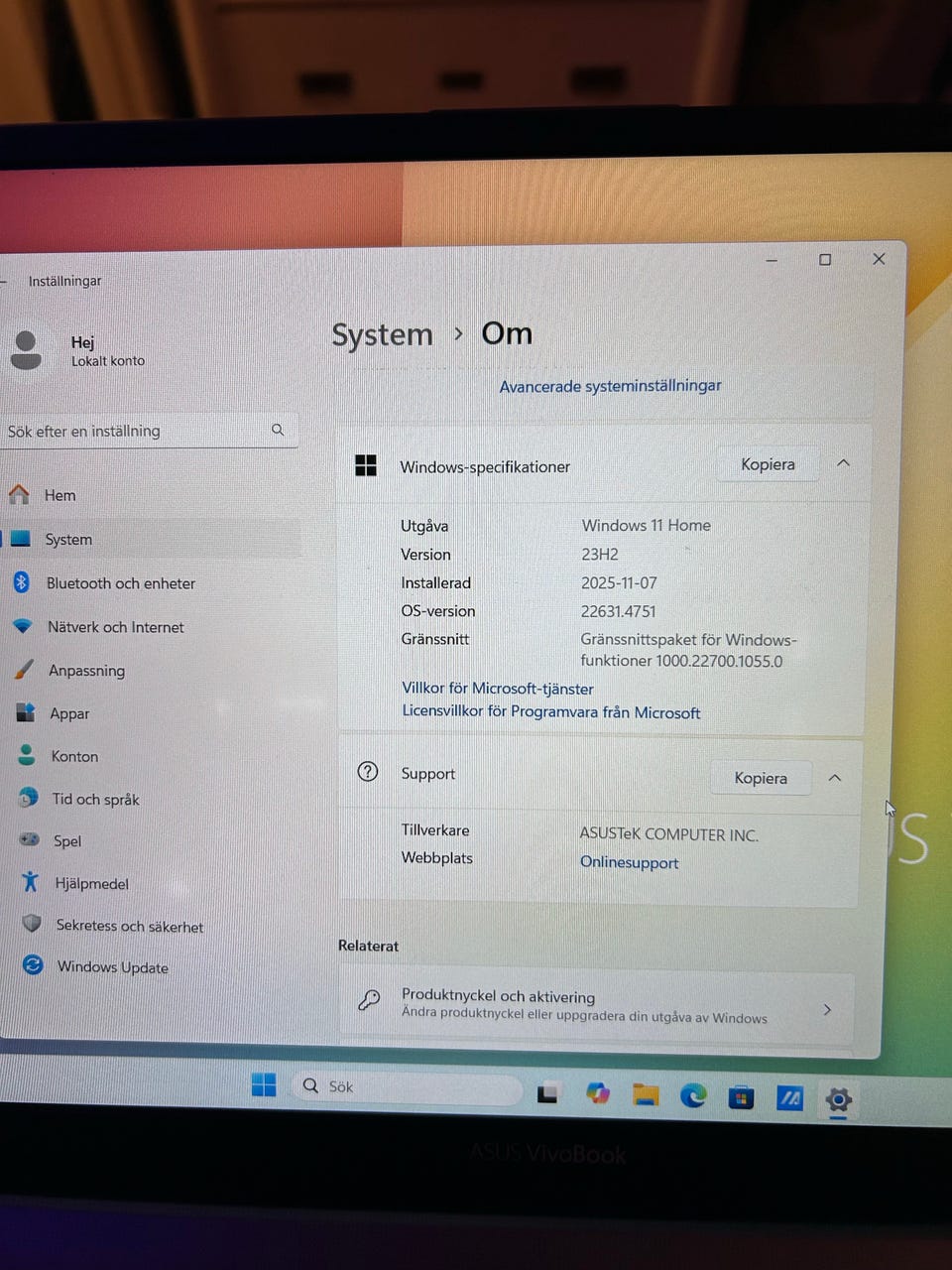Launch Microsoft Edge from taskbar

693,1095
